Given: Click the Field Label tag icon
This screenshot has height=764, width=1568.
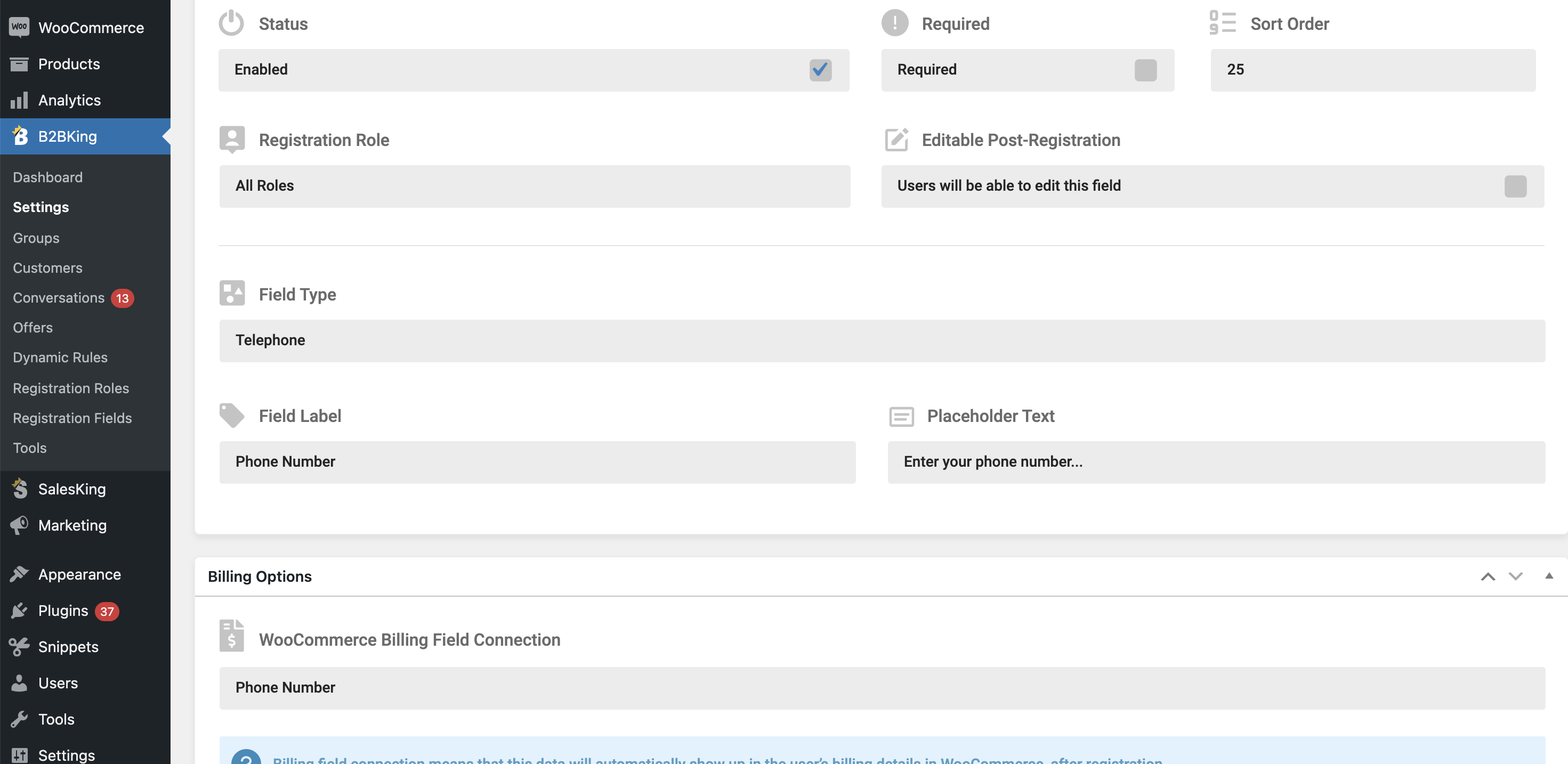Looking at the screenshot, I should tap(232, 416).
